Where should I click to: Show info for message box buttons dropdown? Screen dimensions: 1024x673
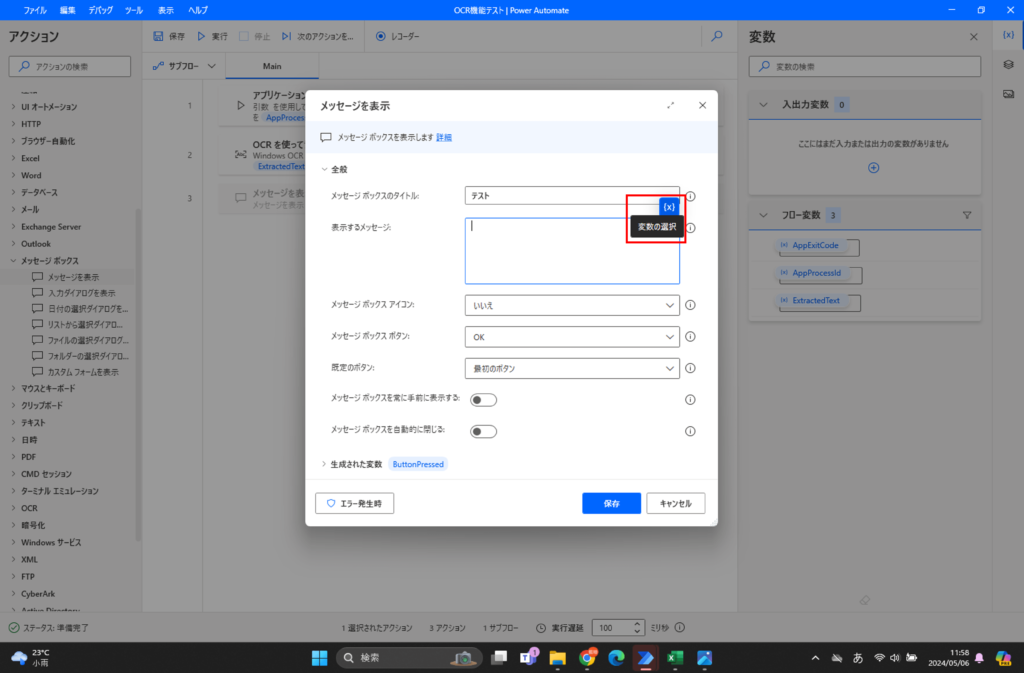(690, 337)
